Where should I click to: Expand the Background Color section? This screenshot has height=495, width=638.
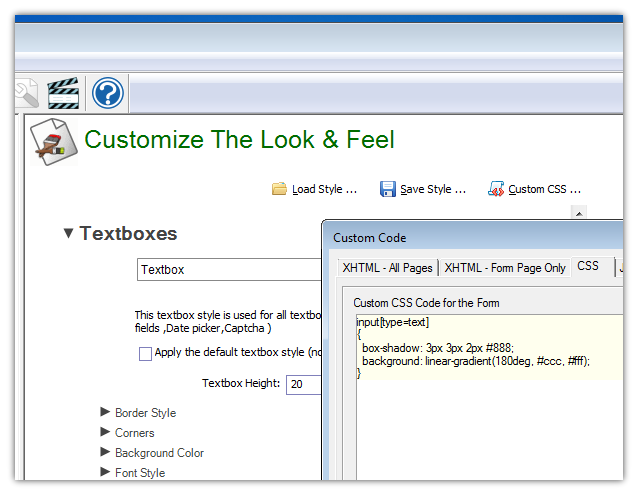105,452
